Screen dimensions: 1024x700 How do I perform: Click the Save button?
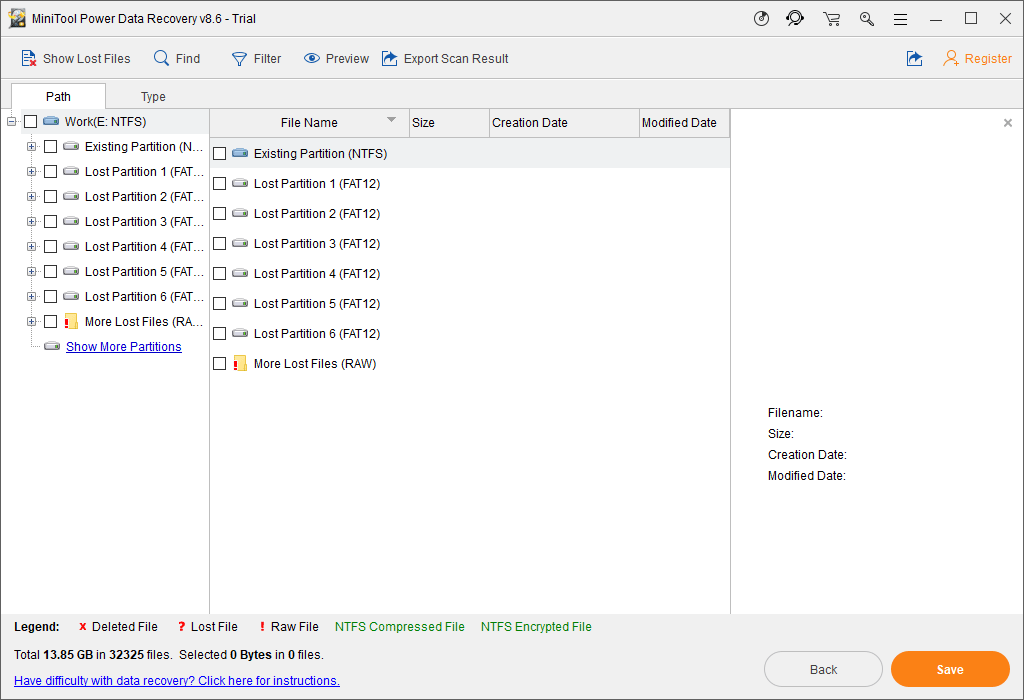pyautogui.click(x=950, y=669)
